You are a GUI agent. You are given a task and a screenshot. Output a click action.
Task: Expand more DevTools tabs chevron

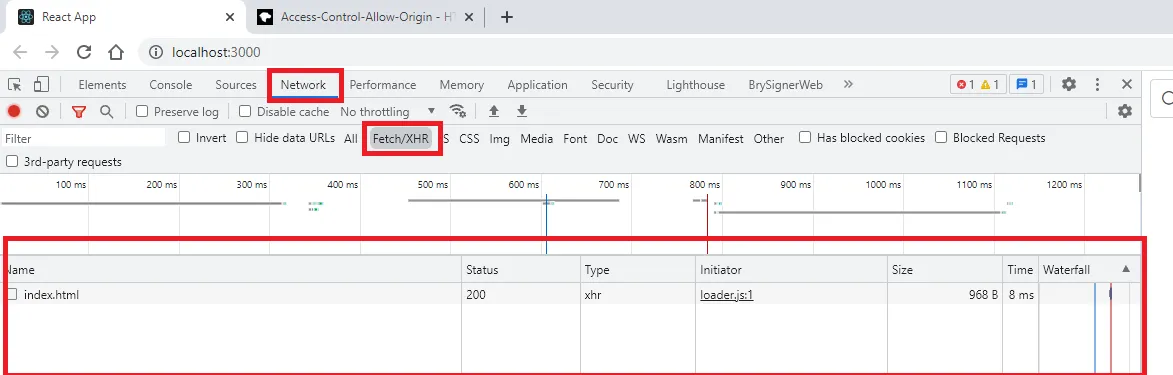[x=848, y=85]
